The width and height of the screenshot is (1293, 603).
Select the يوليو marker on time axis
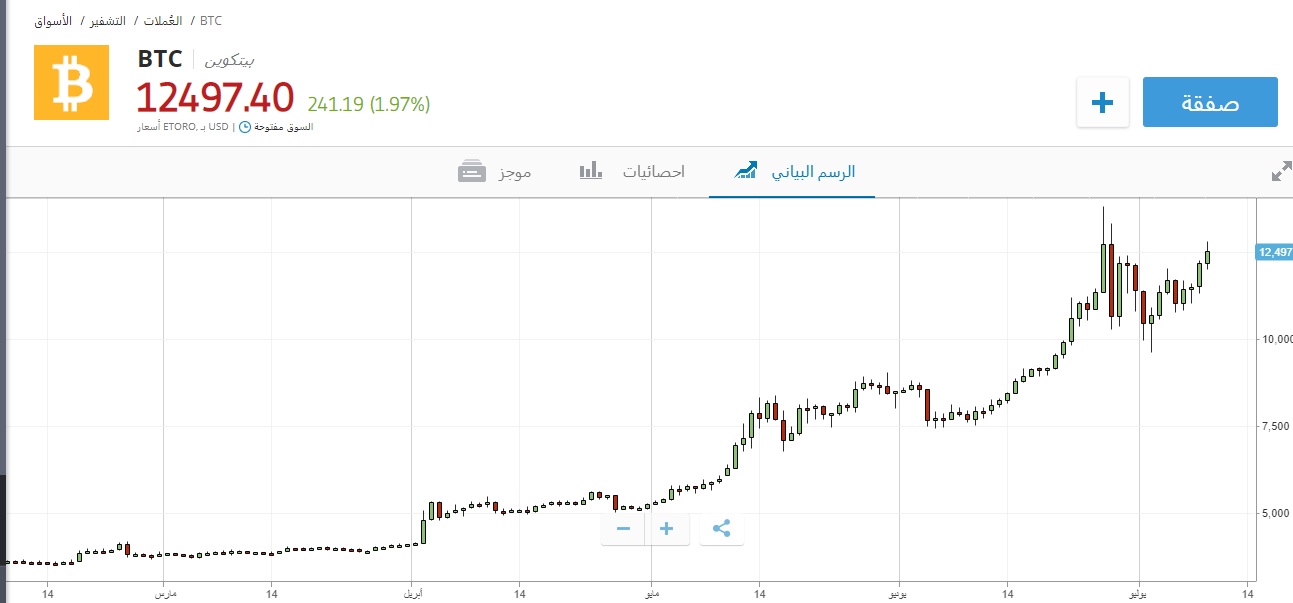(1137, 593)
